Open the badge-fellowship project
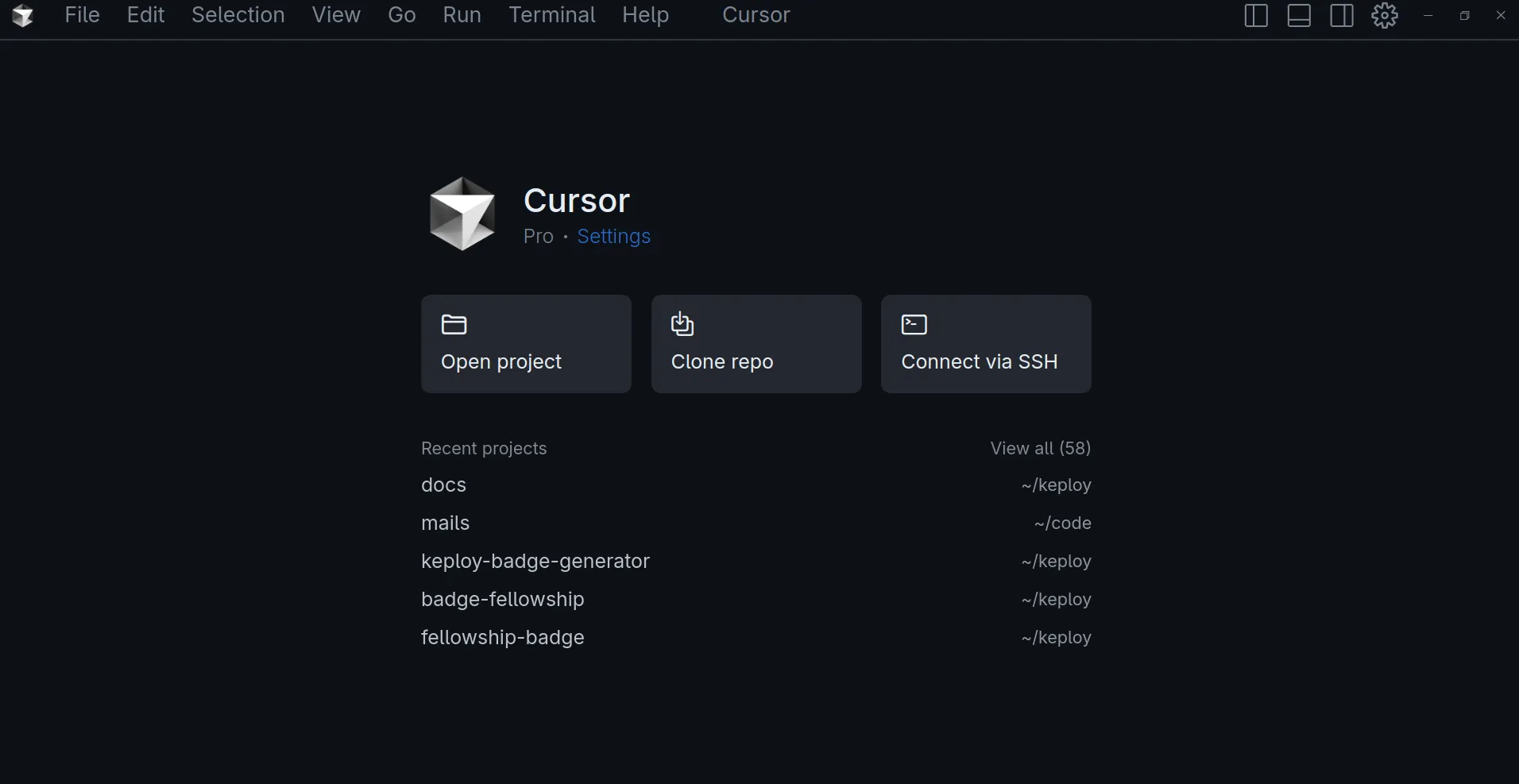 756,599
